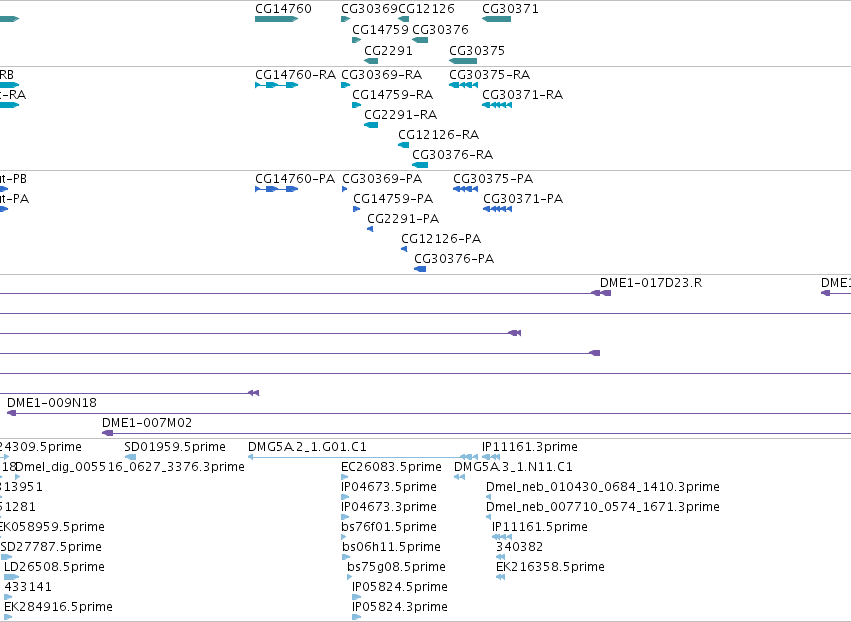Select the bs75g08.5prime label

pos(396,567)
